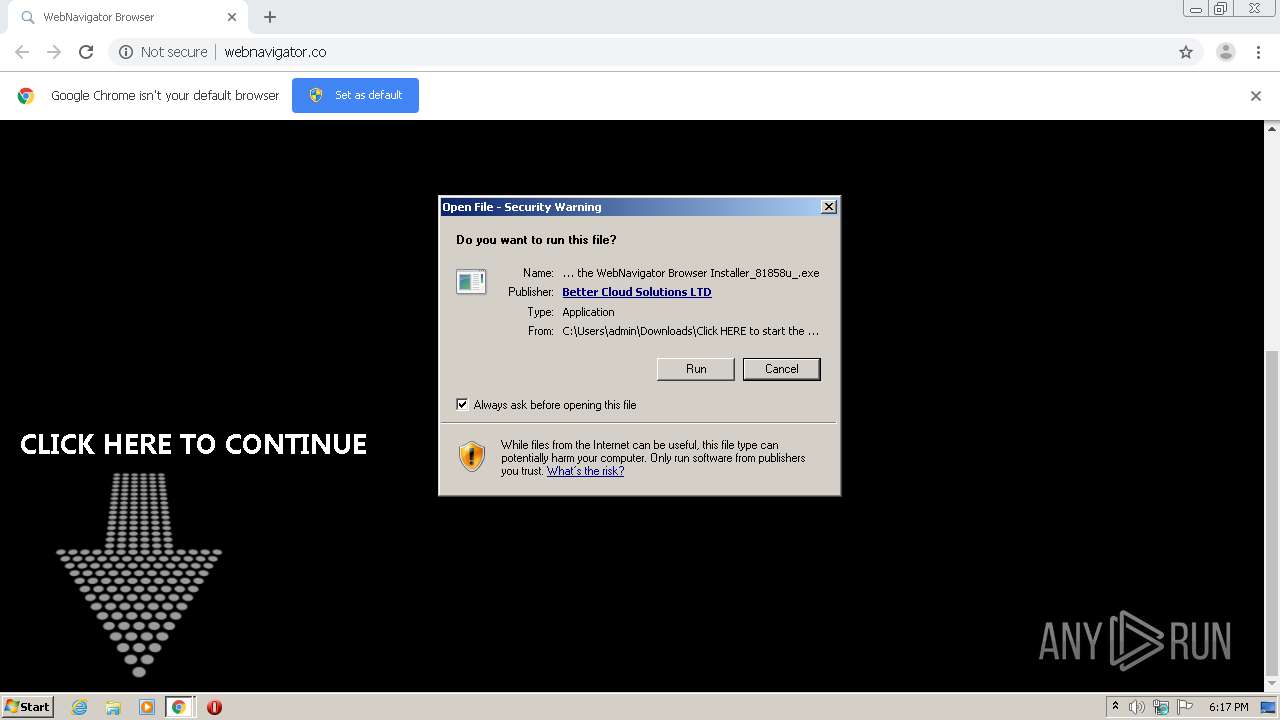The height and width of the screenshot is (720, 1280).
Task: Go back with the browser back arrow
Action: point(22,52)
